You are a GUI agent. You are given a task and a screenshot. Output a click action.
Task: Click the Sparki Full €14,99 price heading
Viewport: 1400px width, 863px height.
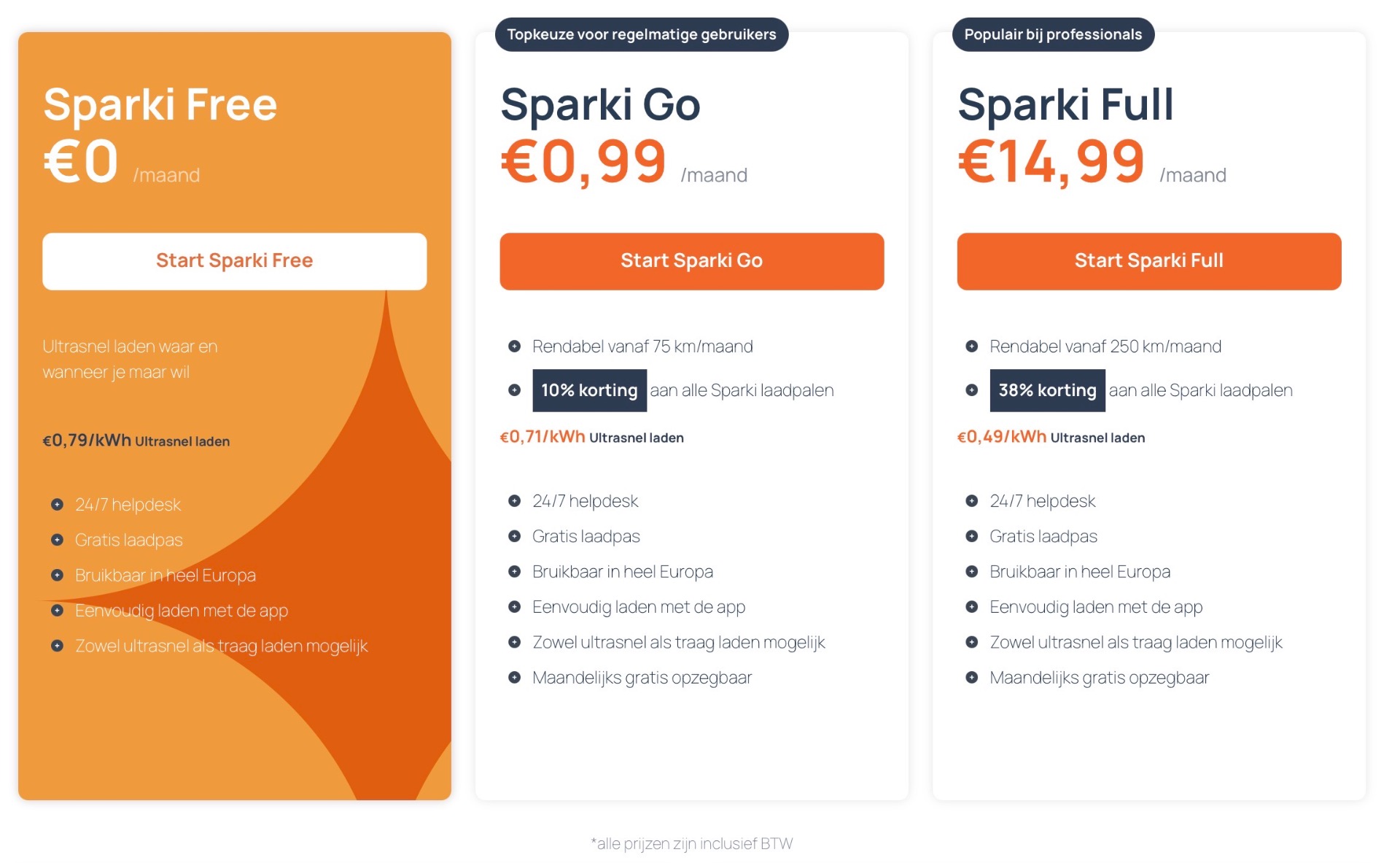click(1051, 162)
